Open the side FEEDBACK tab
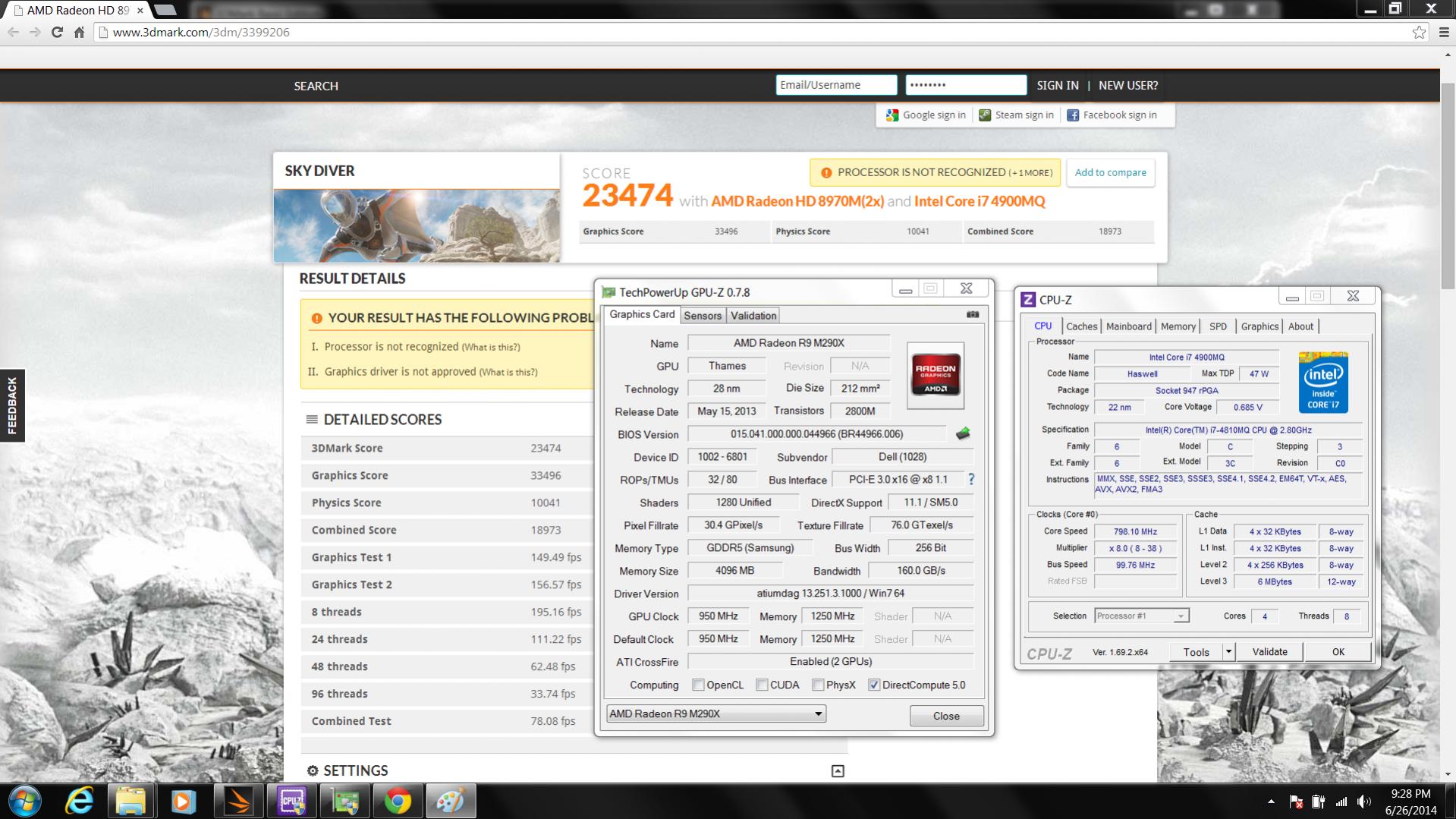The height and width of the screenshot is (819, 1456). click(x=12, y=405)
